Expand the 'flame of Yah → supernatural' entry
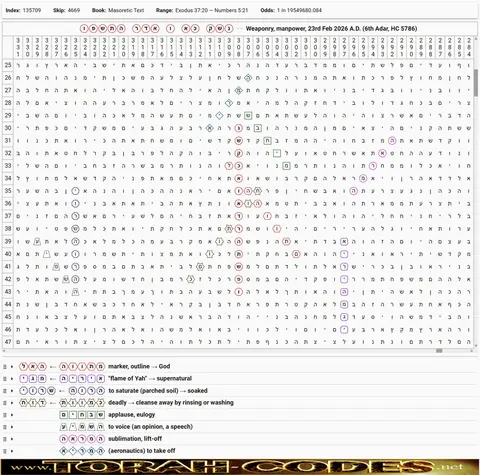The height and width of the screenshot is (475, 480). click(12, 379)
